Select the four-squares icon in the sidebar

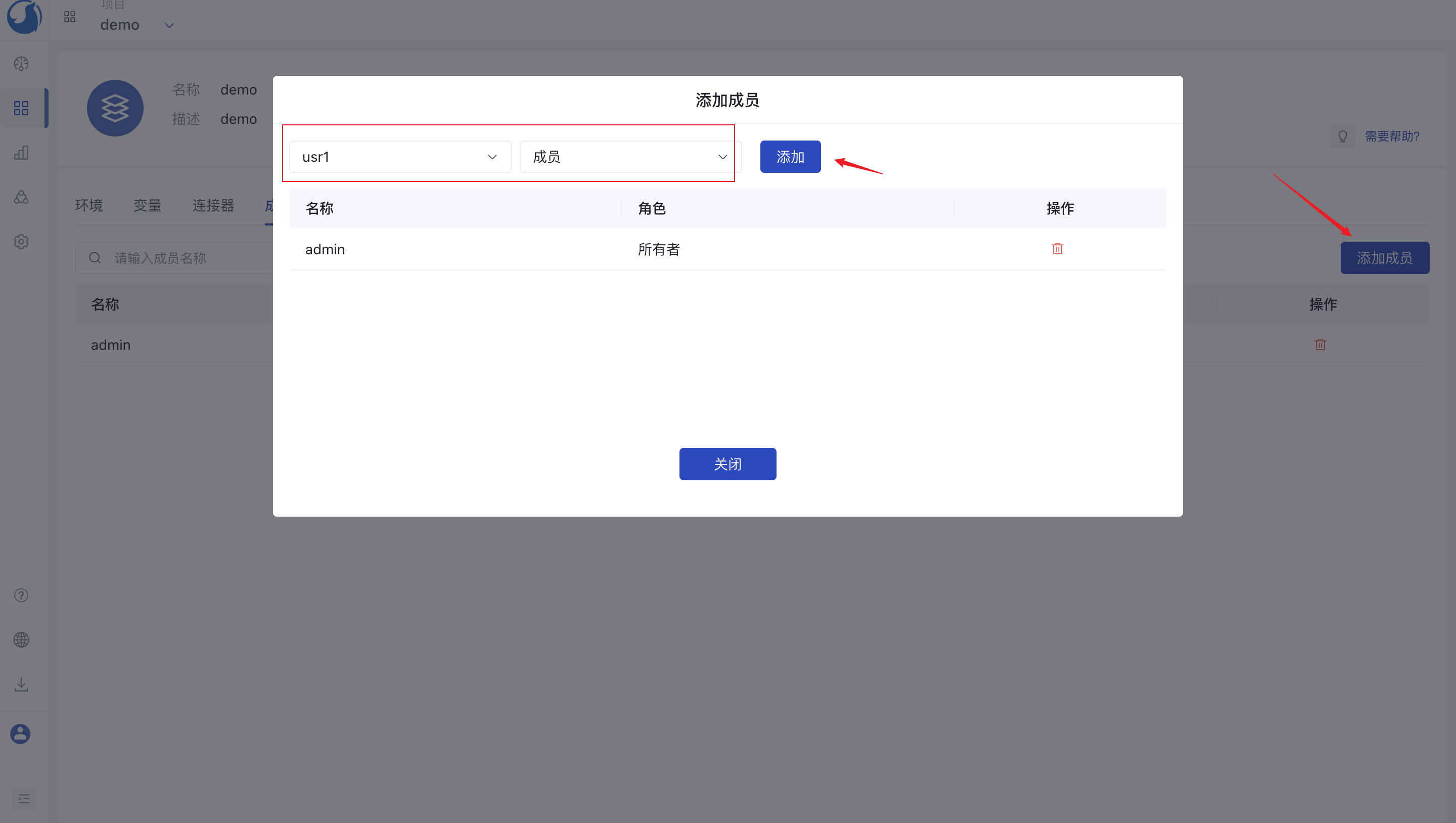click(x=21, y=108)
